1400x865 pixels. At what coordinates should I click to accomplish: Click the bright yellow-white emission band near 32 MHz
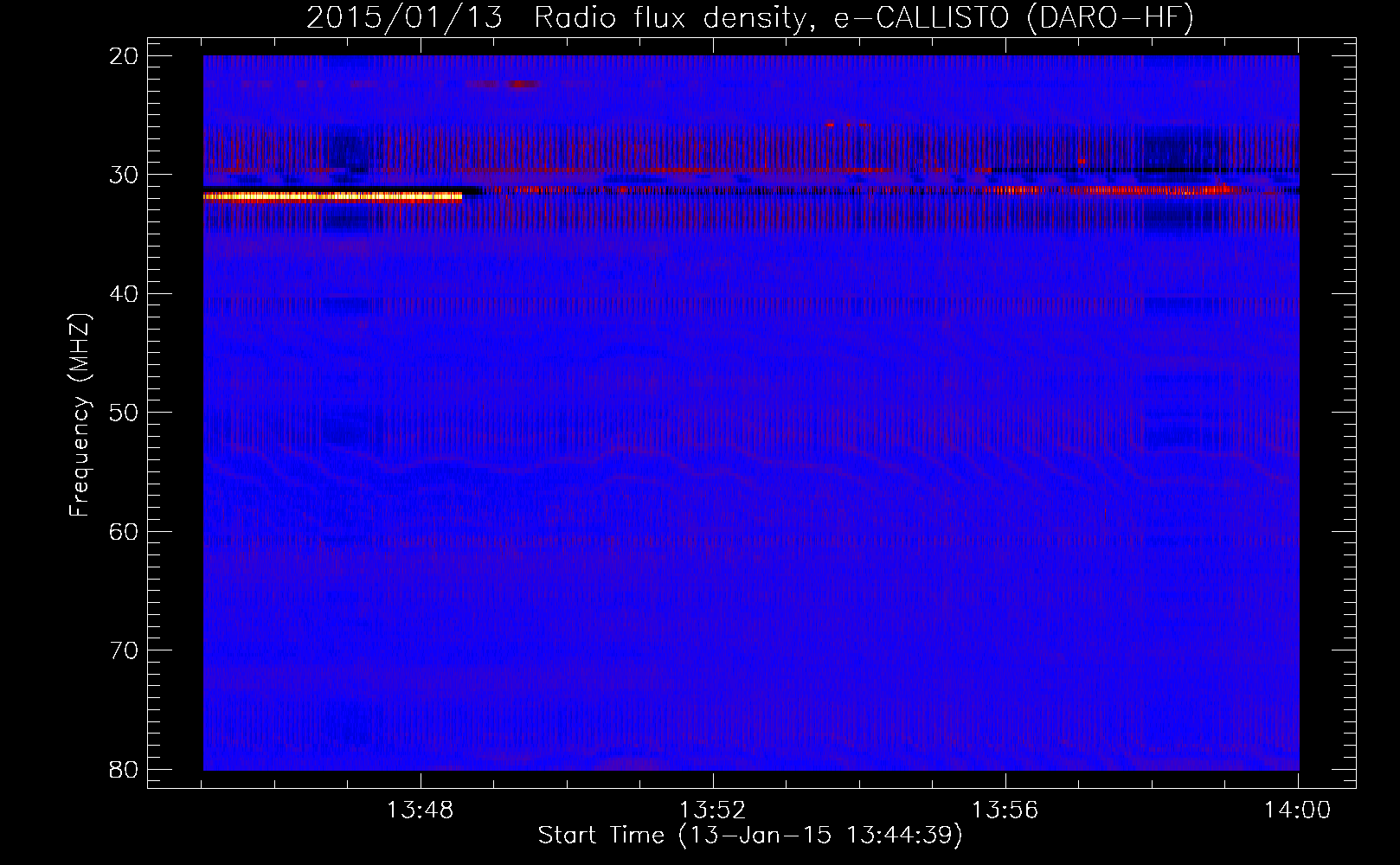[x=332, y=197]
